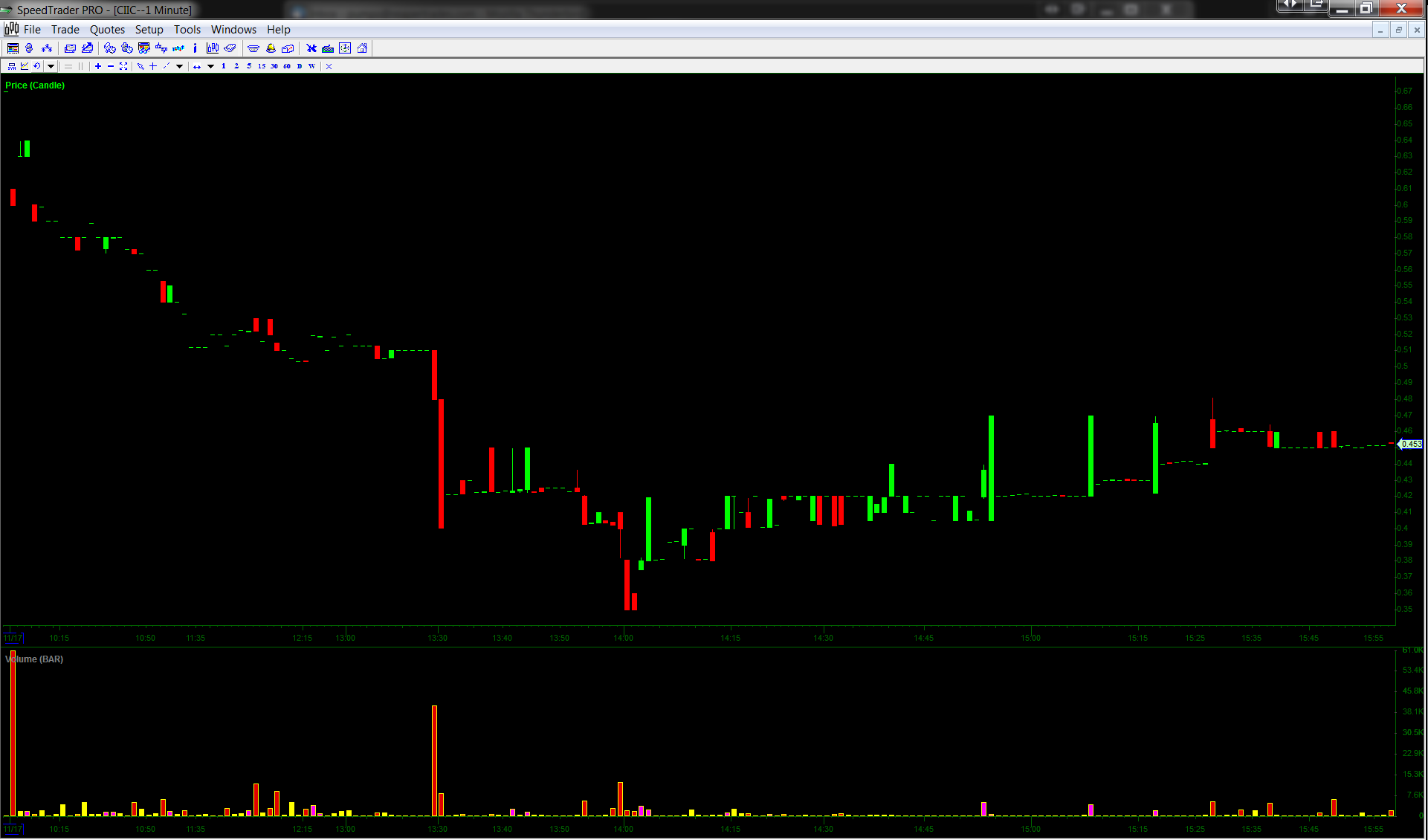
Task: Expand the dropdown beside the horizontal-arrows icon
Action: tap(210, 66)
